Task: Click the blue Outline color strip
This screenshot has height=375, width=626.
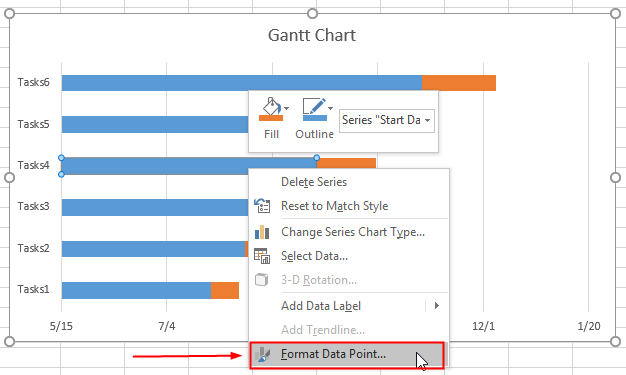Action: 315,118
